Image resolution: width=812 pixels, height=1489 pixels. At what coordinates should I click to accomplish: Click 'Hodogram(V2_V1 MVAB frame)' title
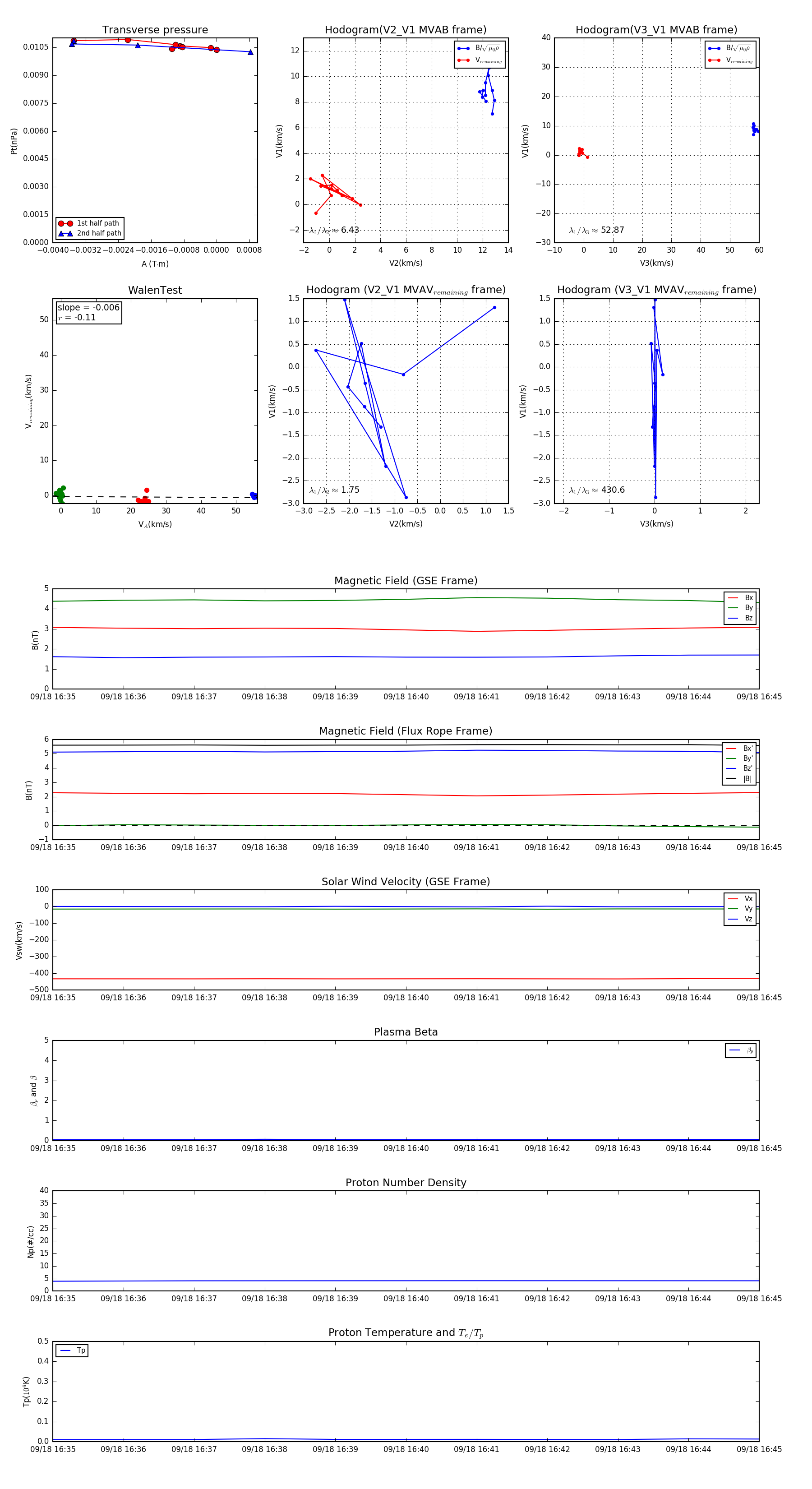coord(406,30)
